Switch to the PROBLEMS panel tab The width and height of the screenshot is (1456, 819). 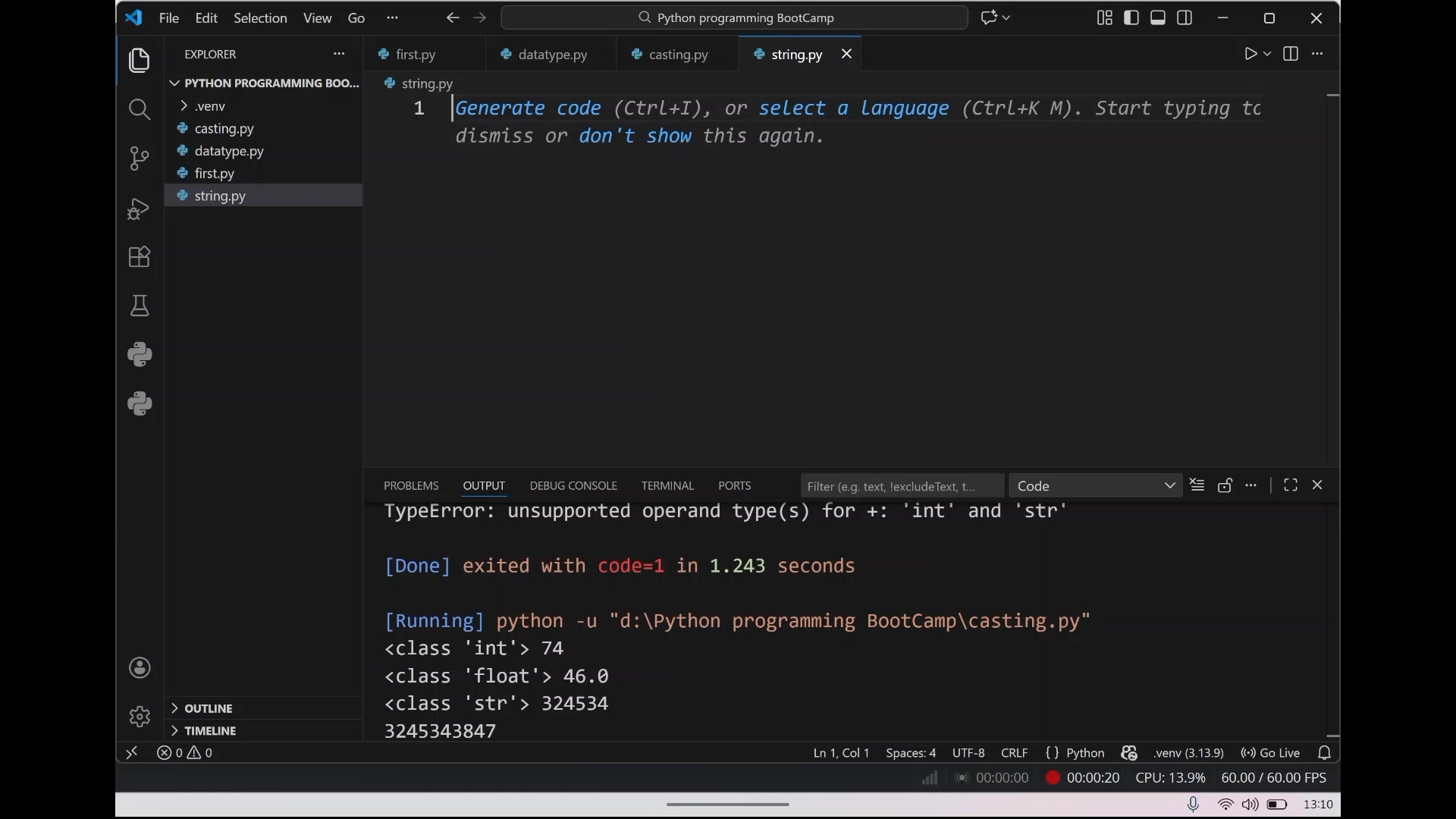coord(411,486)
